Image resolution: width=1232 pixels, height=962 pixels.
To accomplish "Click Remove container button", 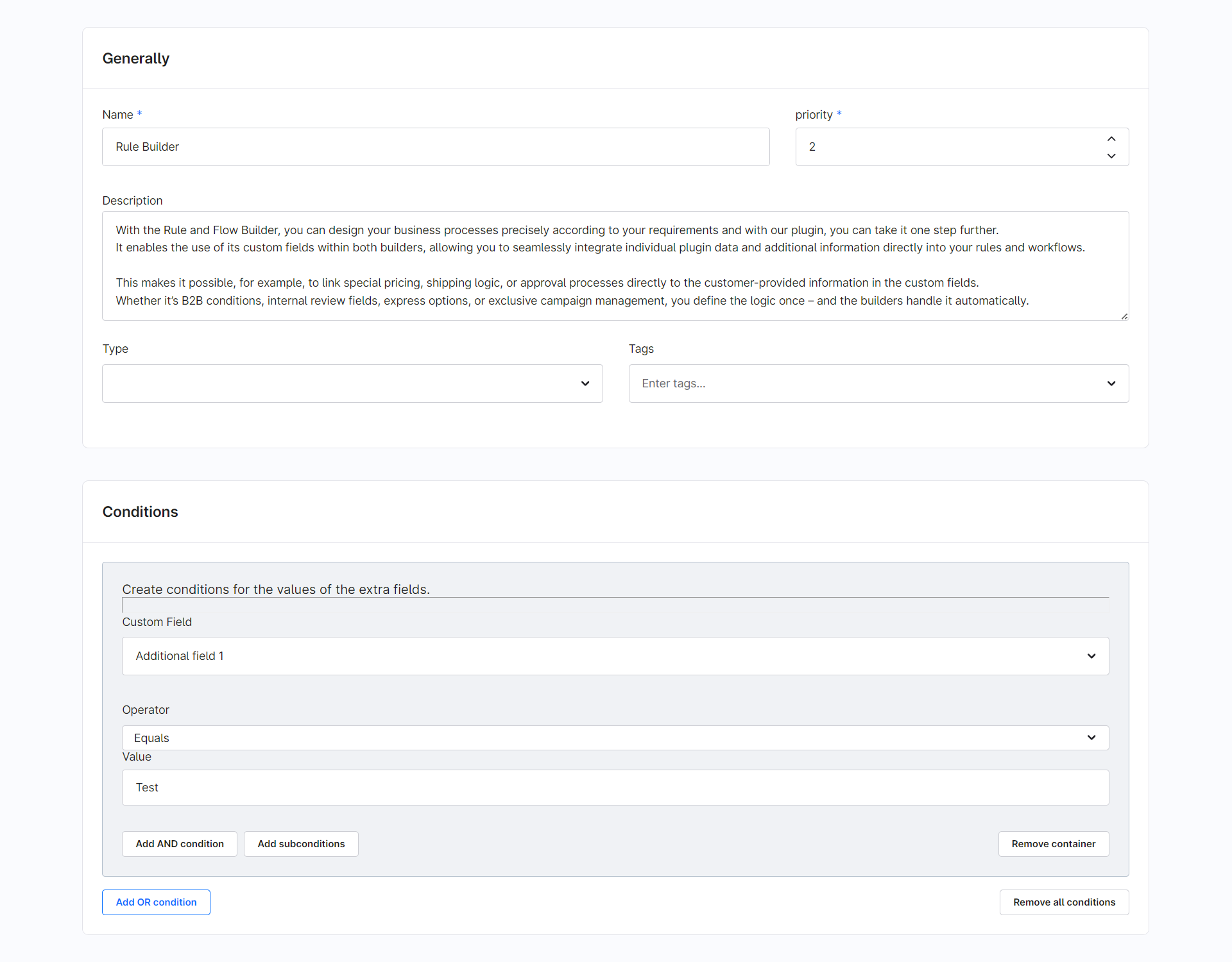I will click(x=1053, y=844).
